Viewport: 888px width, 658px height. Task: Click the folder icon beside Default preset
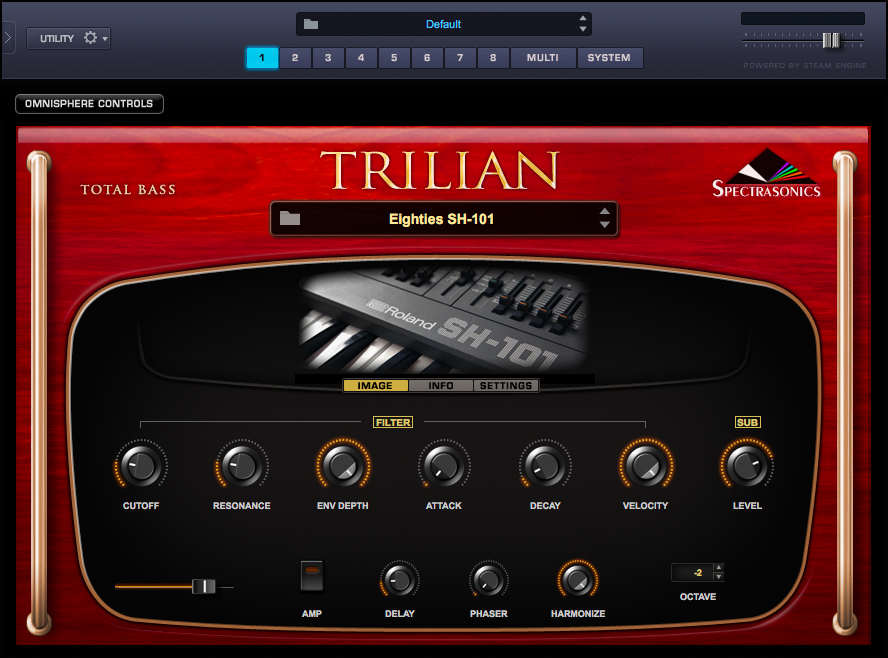(x=311, y=24)
